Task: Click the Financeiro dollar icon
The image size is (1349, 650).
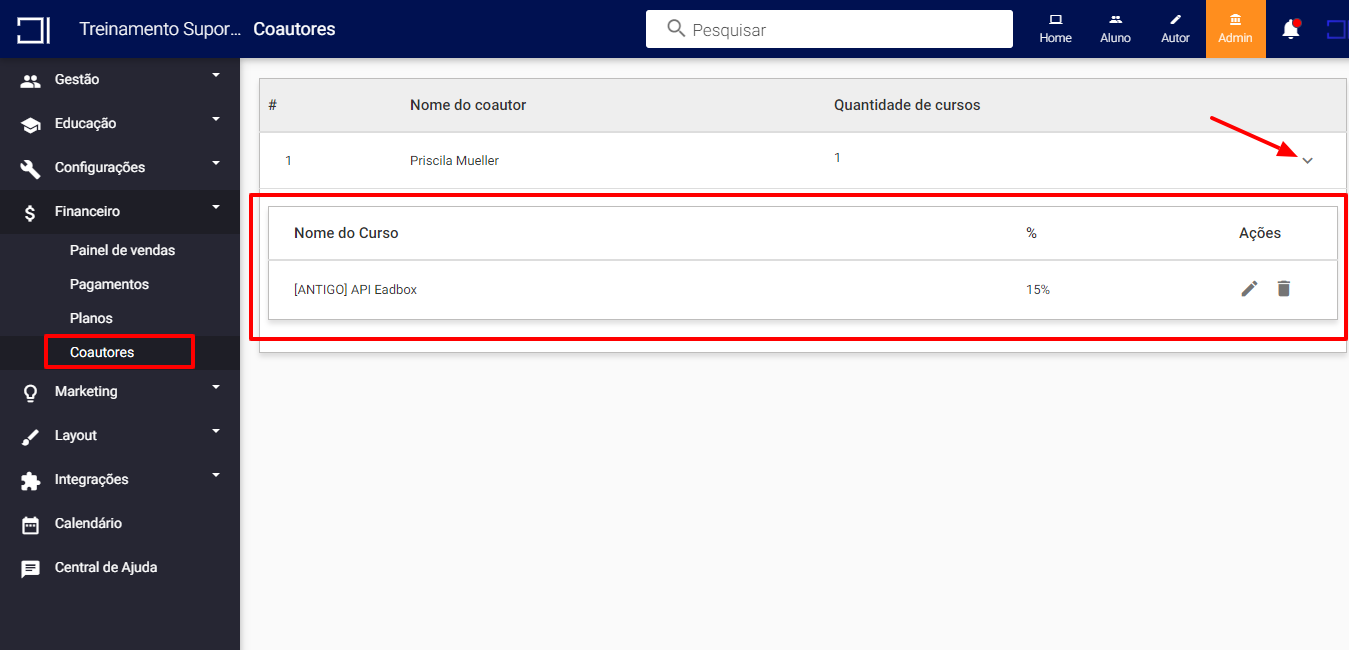Action: (x=31, y=213)
